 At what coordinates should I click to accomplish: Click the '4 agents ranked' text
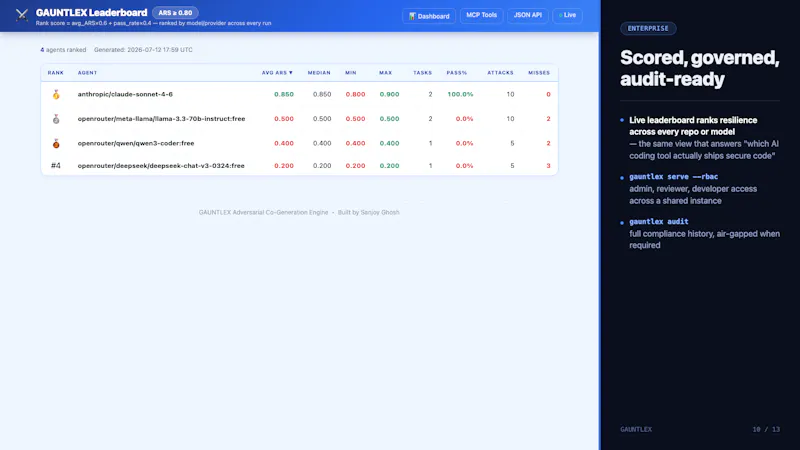63,50
